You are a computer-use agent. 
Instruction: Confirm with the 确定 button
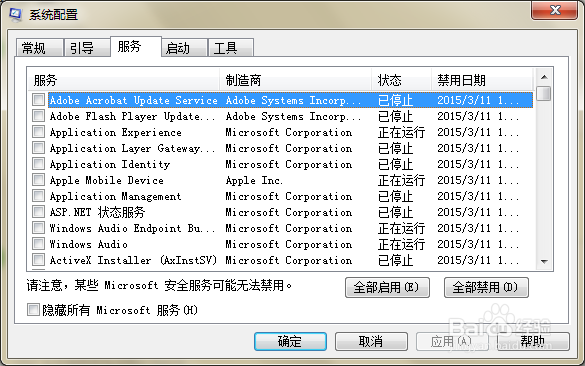coord(290,341)
